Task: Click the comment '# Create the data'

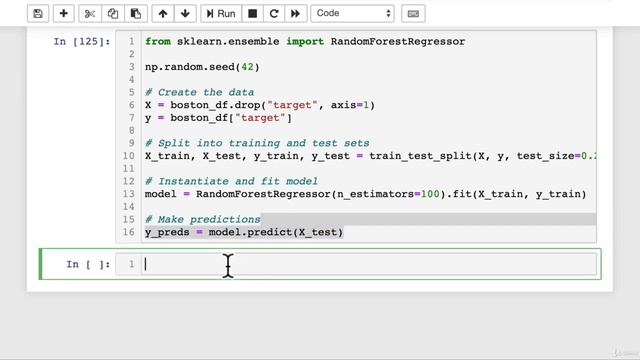Action: click(200, 92)
